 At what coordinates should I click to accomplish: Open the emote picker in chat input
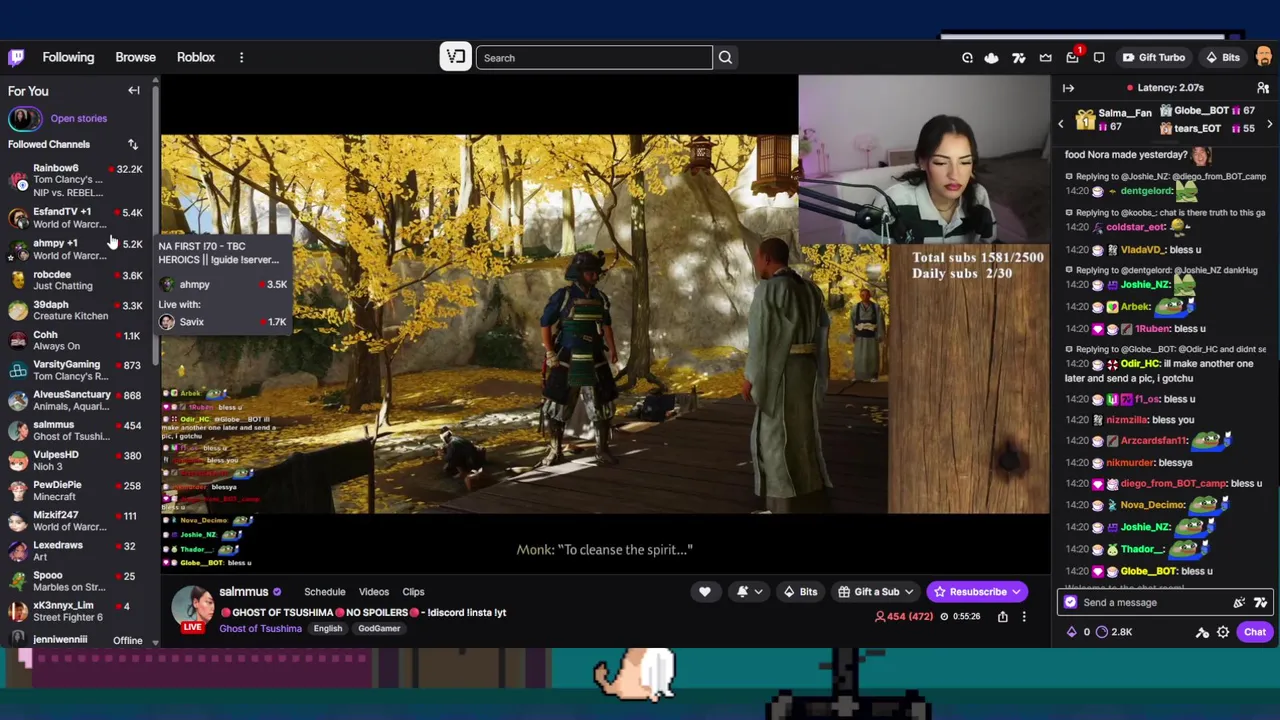click(x=1239, y=602)
